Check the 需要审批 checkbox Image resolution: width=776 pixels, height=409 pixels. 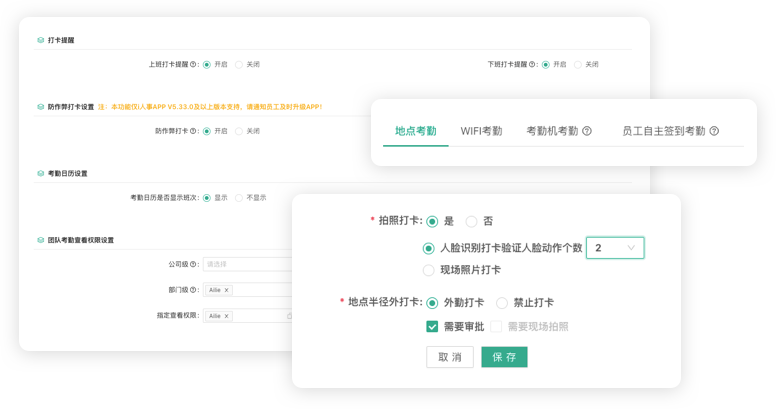(x=432, y=326)
